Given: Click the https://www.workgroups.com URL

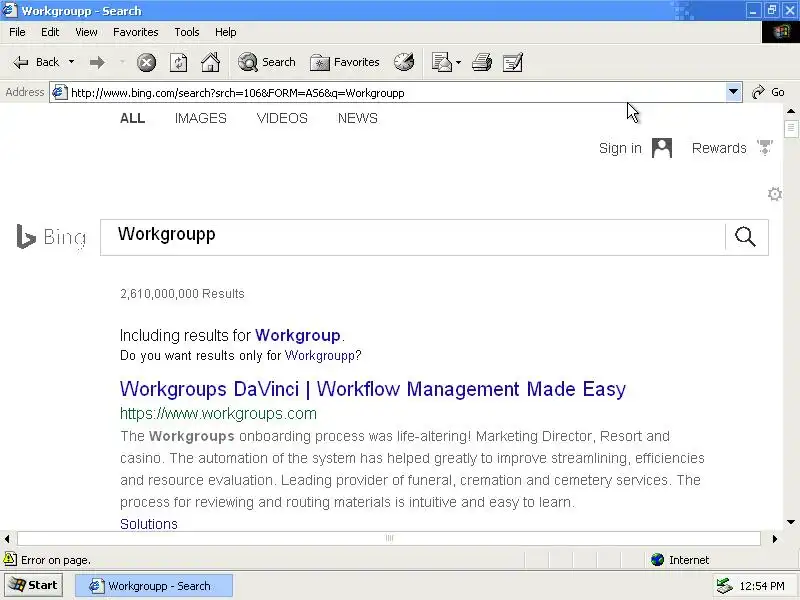Looking at the screenshot, I should (x=218, y=414).
